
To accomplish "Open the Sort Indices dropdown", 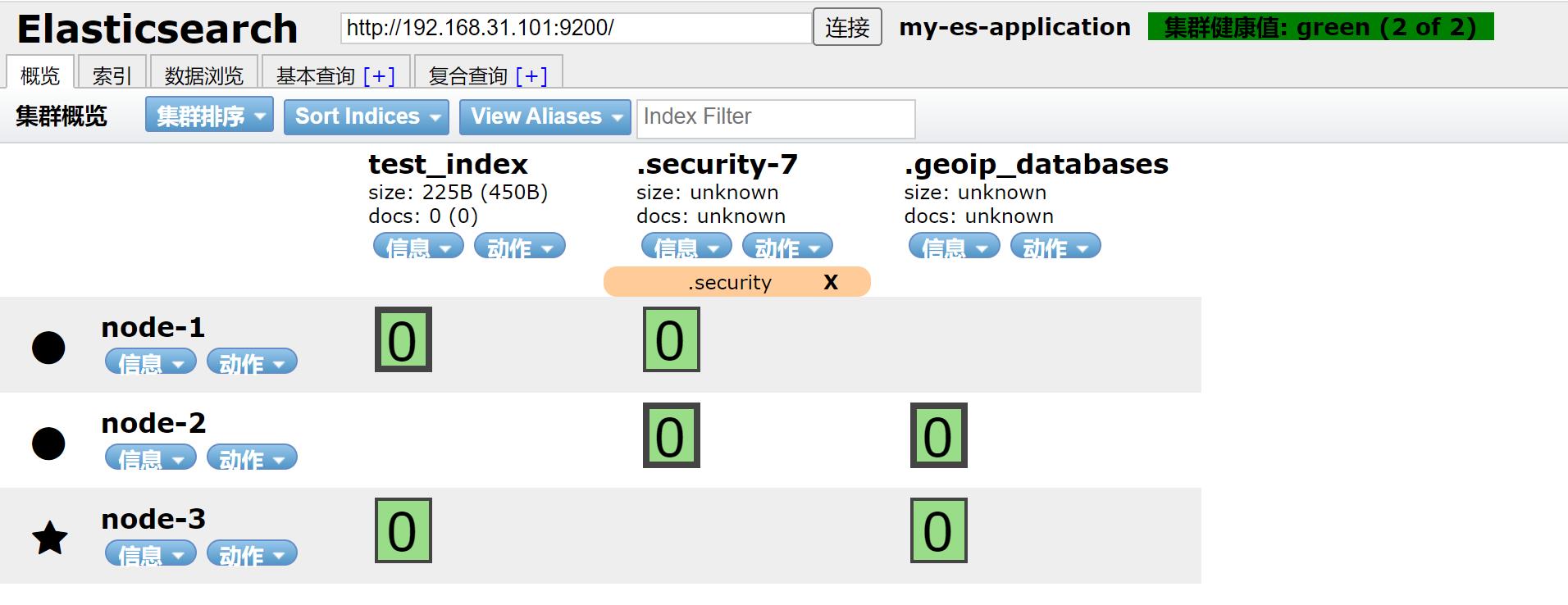I will [x=367, y=116].
